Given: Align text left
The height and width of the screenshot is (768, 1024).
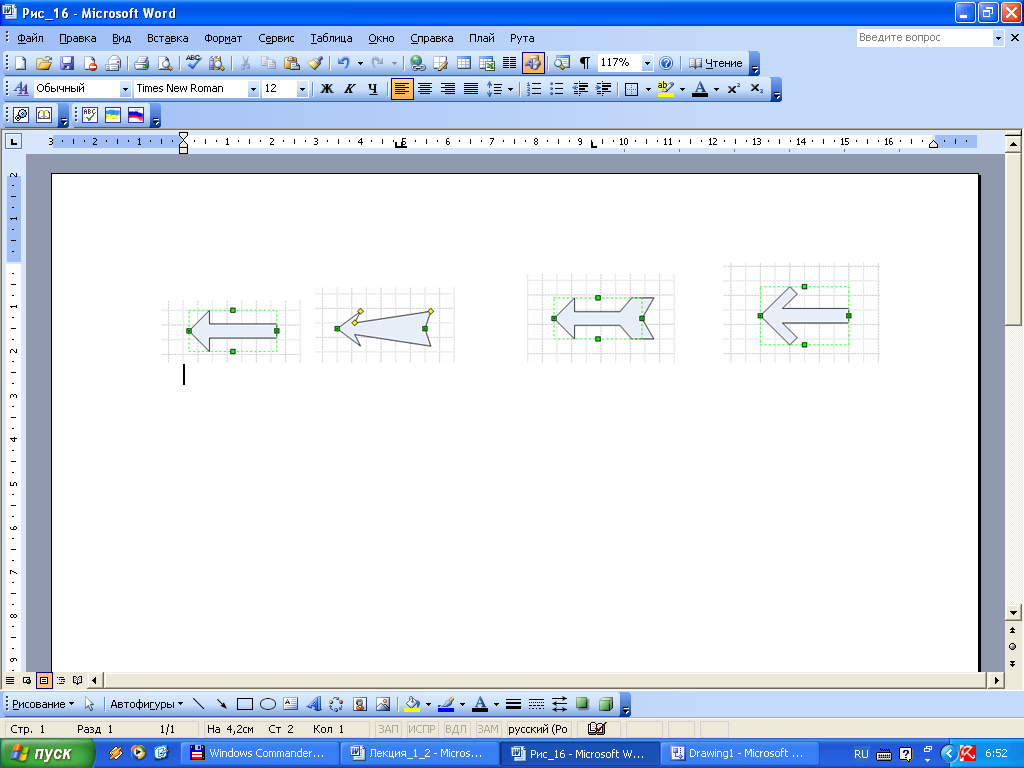Looking at the screenshot, I should 402,89.
